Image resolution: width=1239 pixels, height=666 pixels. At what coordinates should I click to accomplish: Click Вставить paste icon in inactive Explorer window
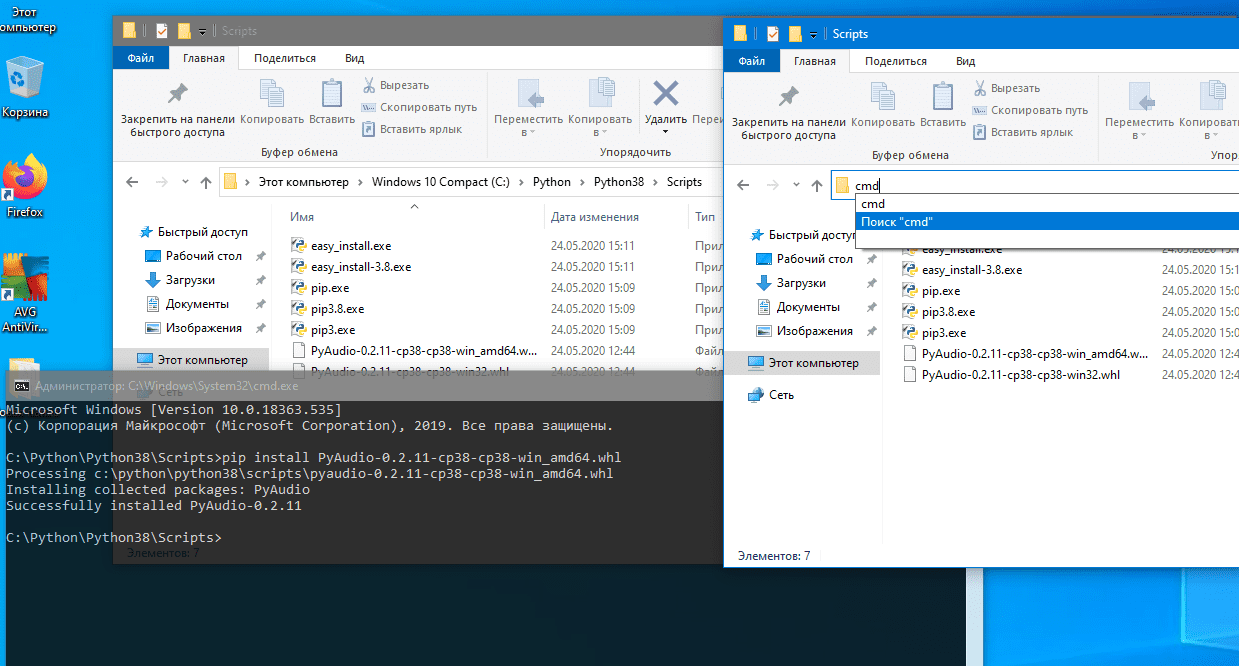coord(331,95)
